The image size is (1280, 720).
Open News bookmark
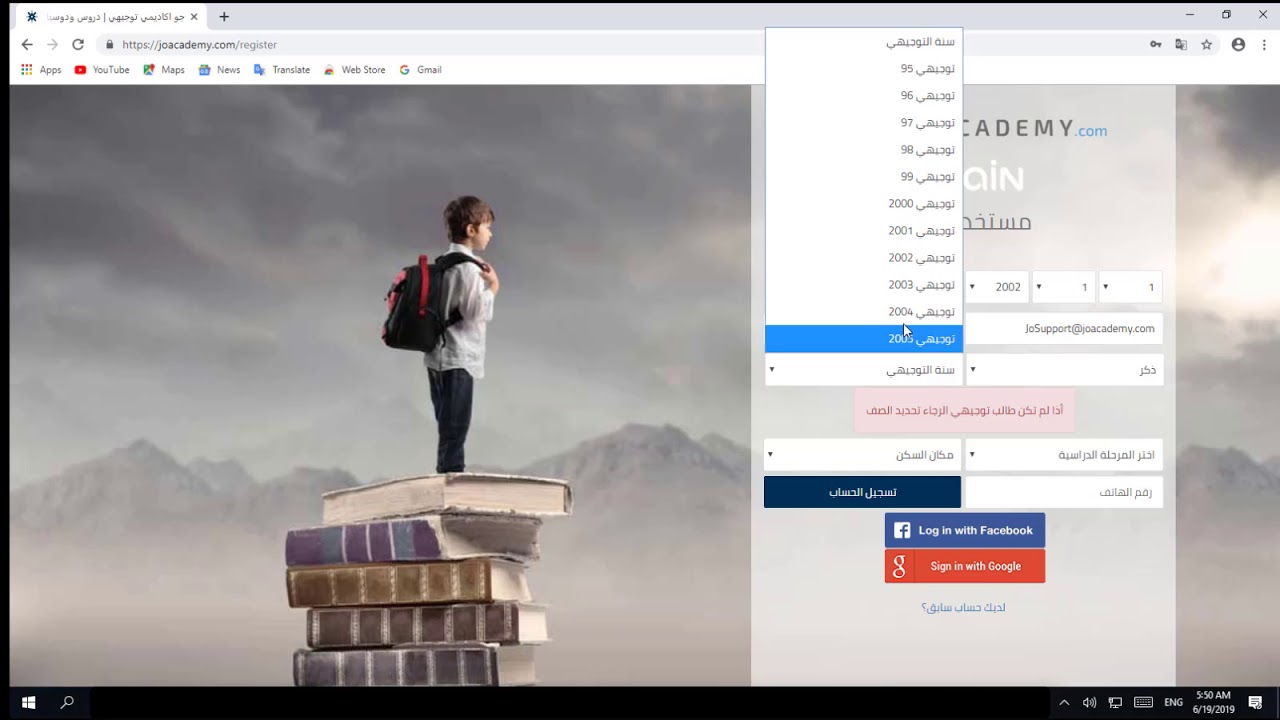(x=220, y=70)
